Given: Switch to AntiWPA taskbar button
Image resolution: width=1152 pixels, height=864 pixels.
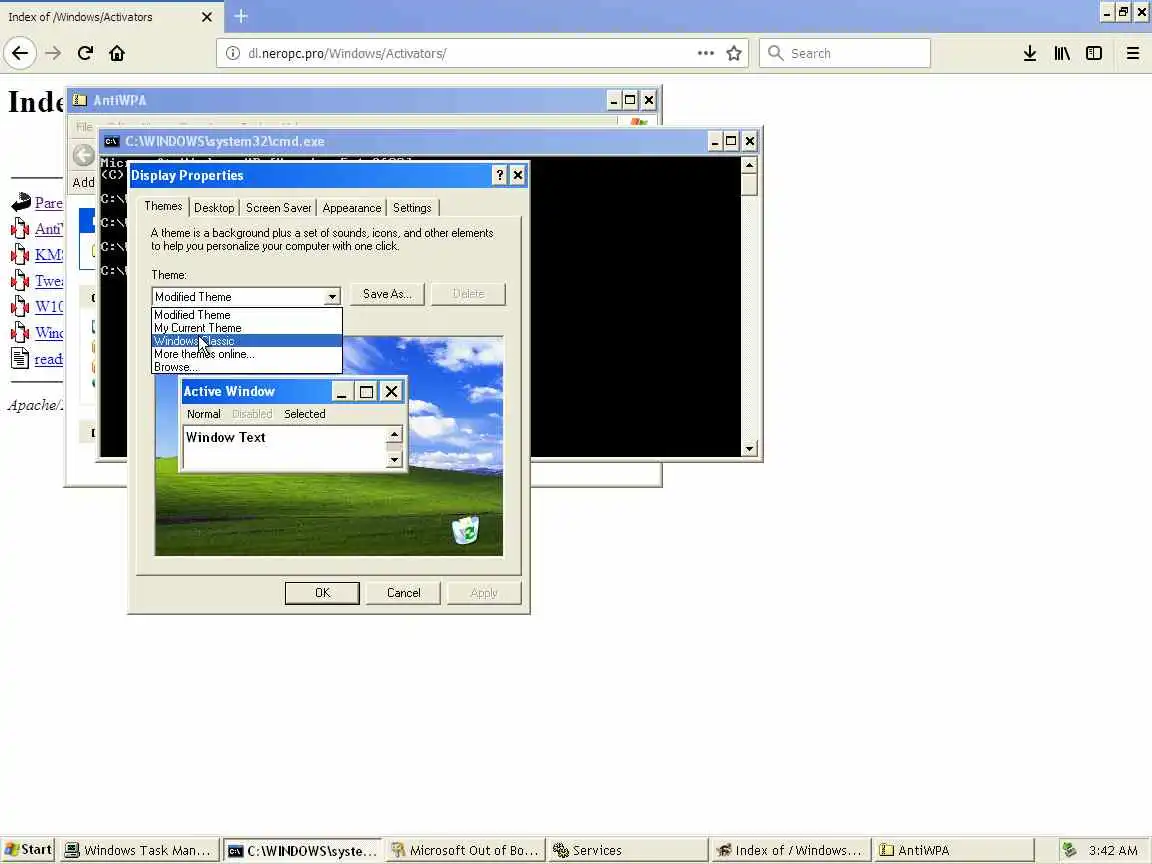Looking at the screenshot, I should pyautogui.click(x=954, y=850).
